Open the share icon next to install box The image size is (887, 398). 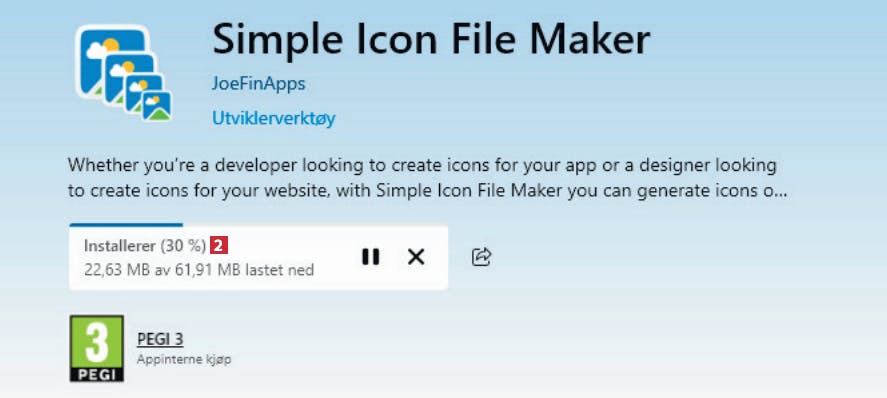pyautogui.click(x=481, y=257)
